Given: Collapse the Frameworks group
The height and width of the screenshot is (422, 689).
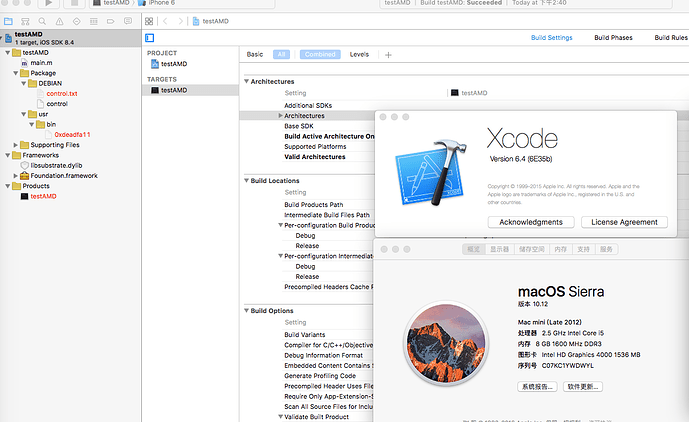Looking at the screenshot, I should point(7,155).
